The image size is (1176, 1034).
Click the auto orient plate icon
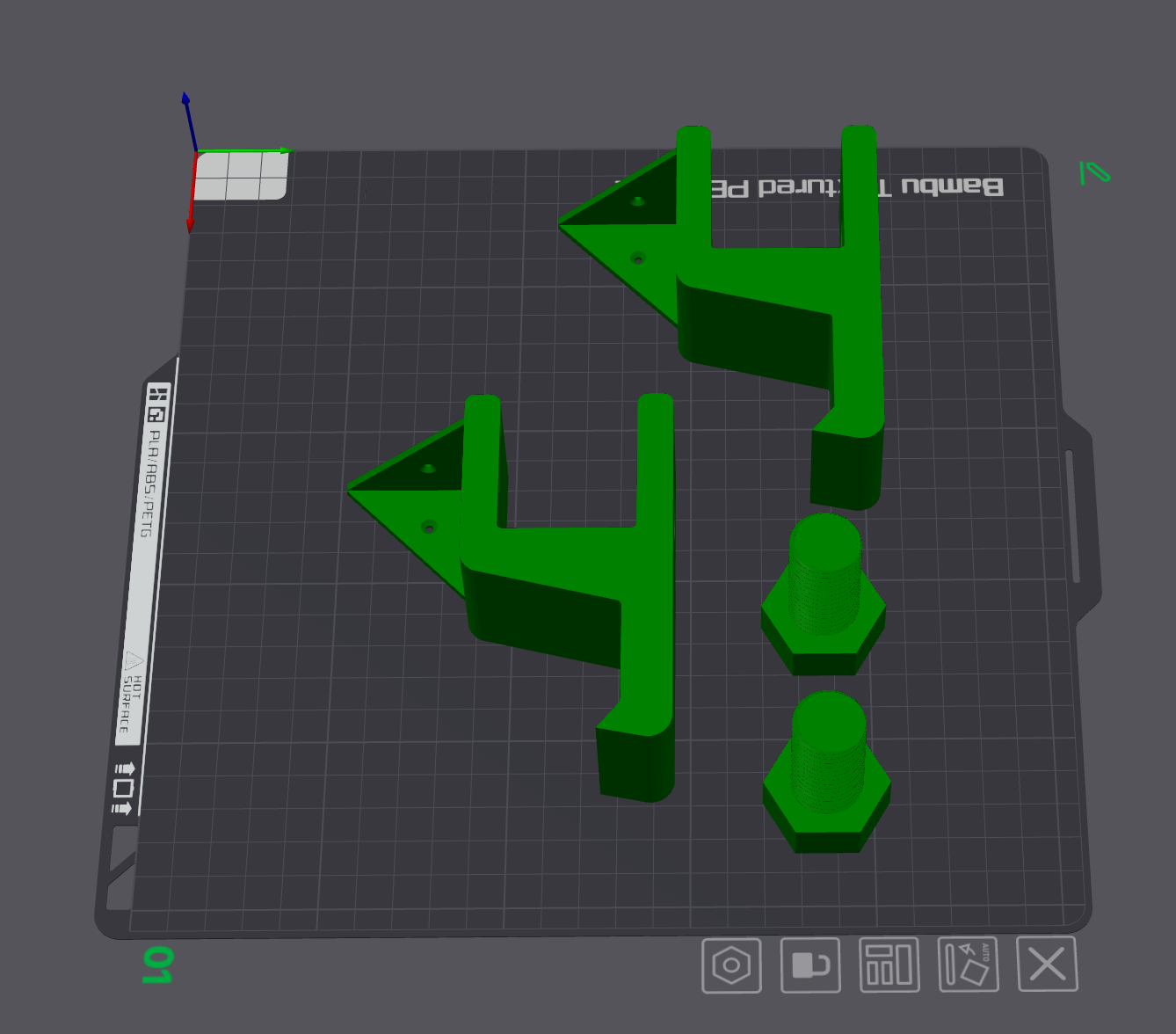(969, 964)
